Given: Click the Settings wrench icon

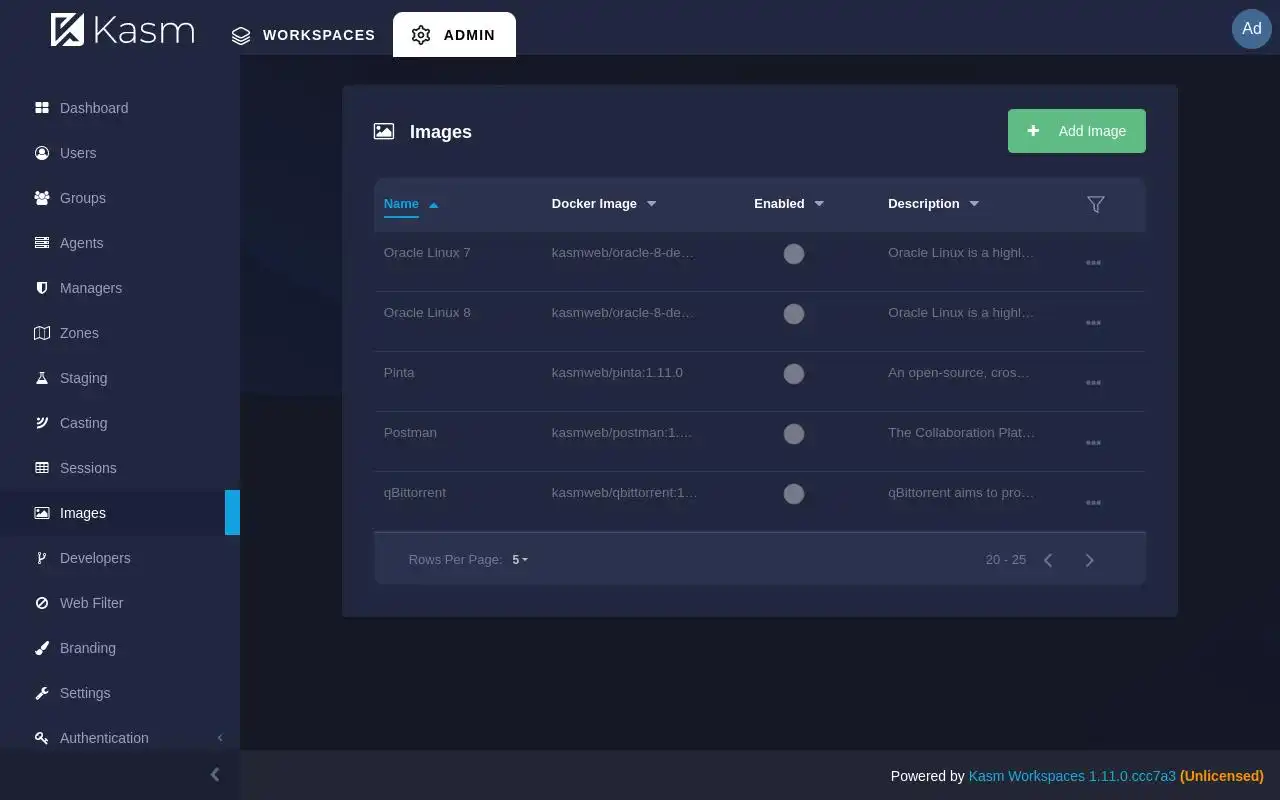Looking at the screenshot, I should pyautogui.click(x=42, y=693).
